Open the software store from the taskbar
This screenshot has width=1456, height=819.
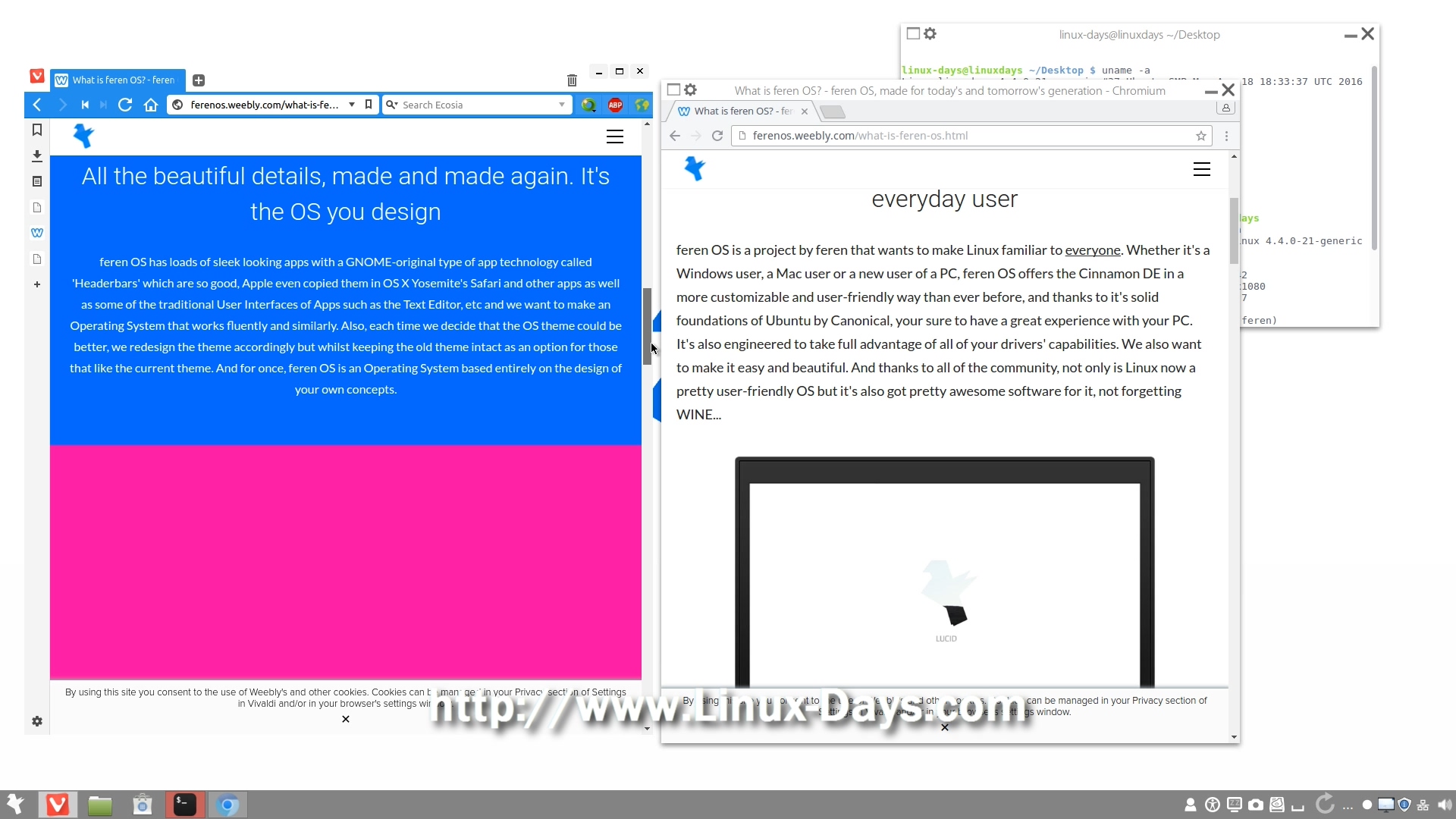pyautogui.click(x=143, y=805)
